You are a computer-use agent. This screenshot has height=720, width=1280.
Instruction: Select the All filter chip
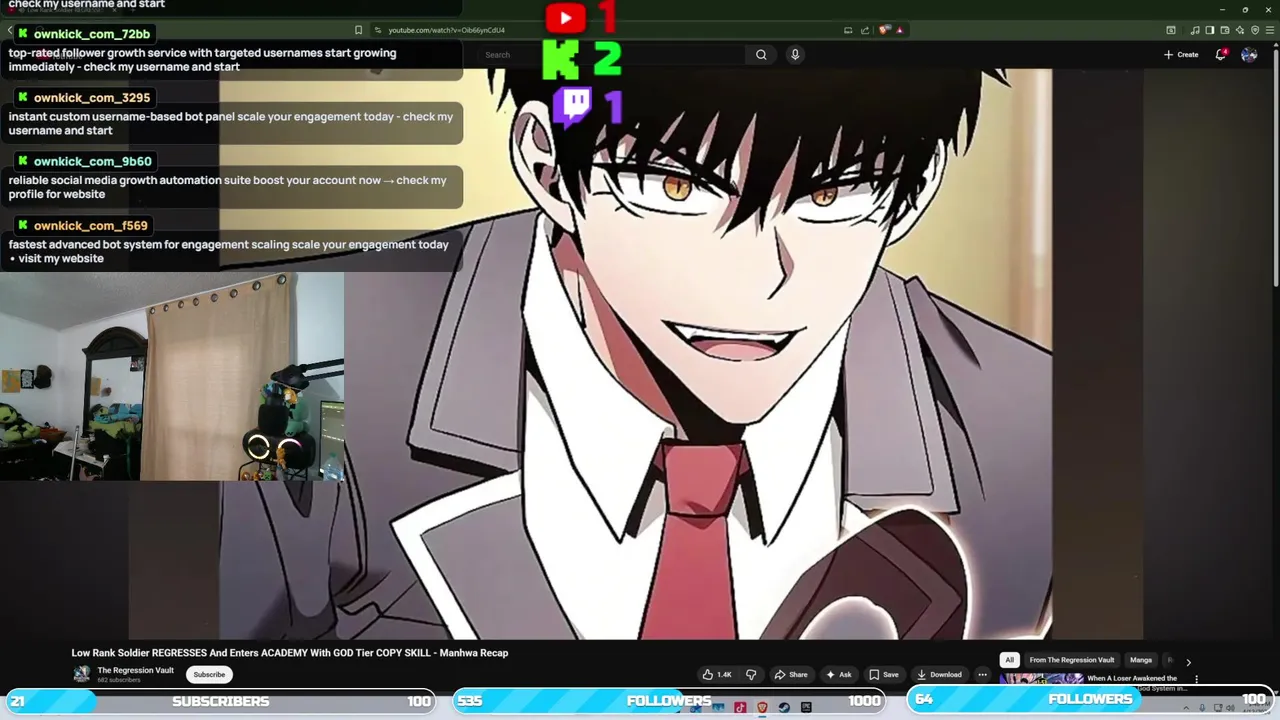tap(1009, 660)
